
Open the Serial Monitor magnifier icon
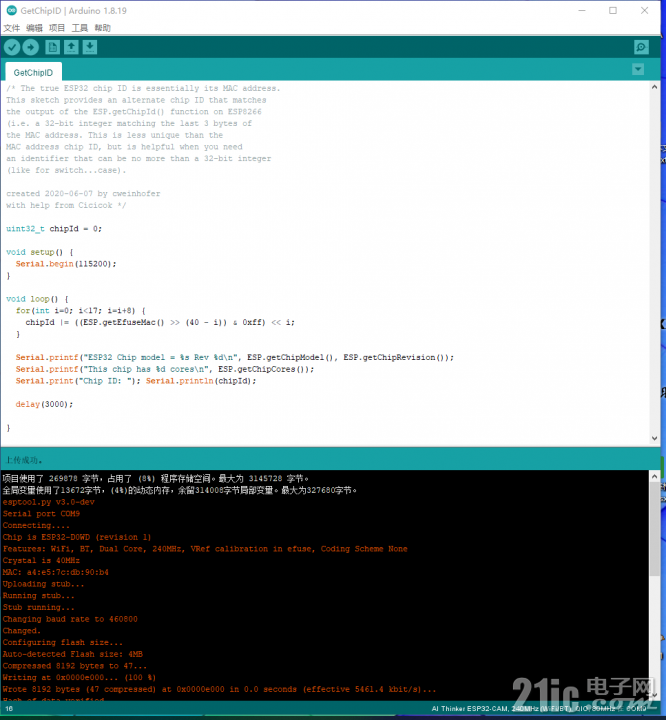[641, 47]
